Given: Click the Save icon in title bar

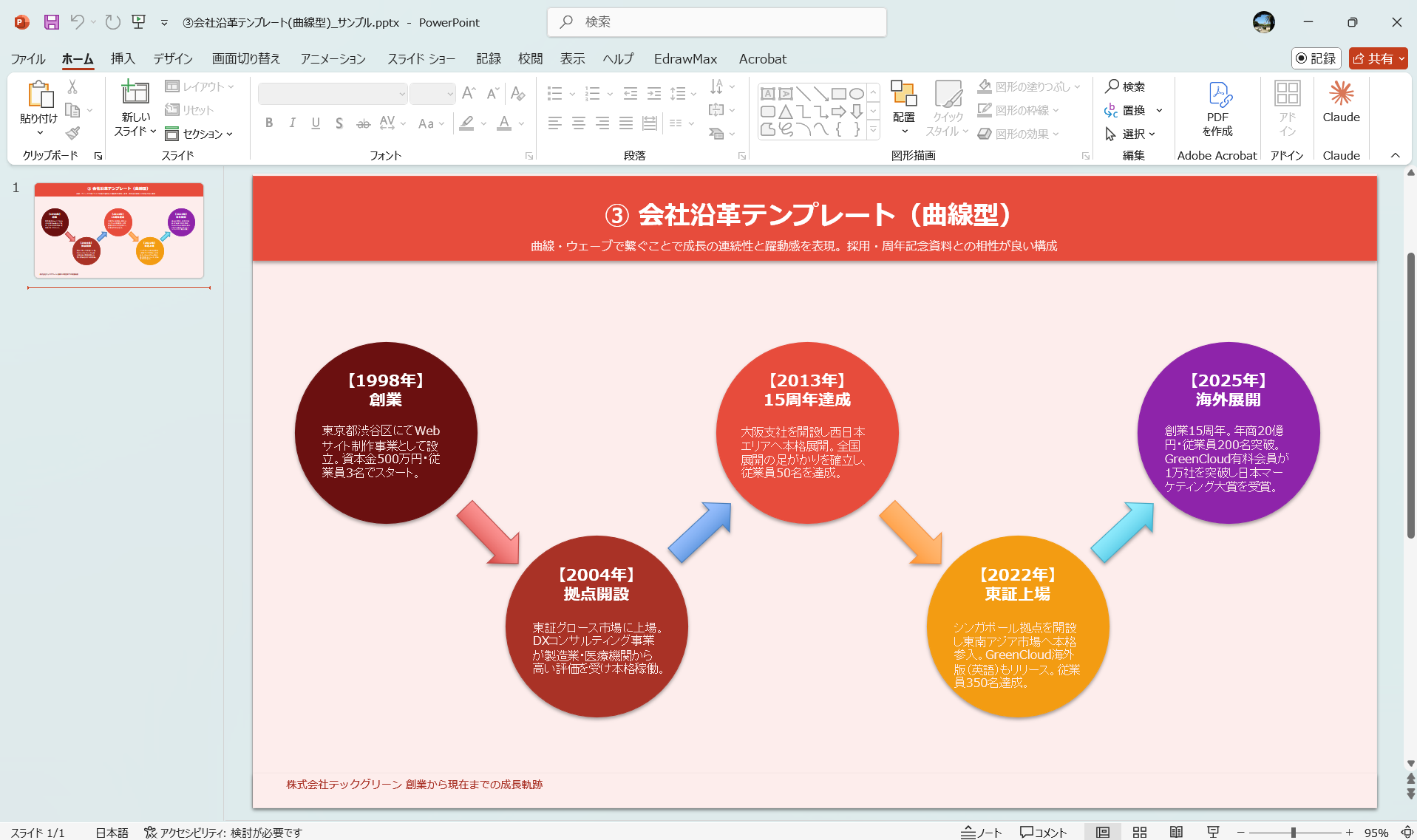Looking at the screenshot, I should [51, 22].
